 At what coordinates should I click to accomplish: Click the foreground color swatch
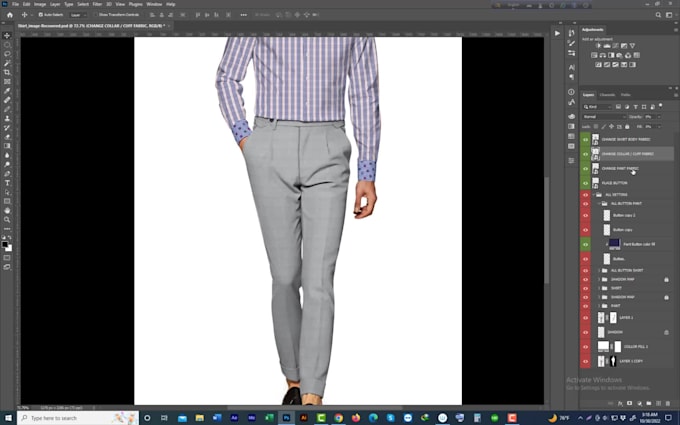pyautogui.click(x=5, y=245)
